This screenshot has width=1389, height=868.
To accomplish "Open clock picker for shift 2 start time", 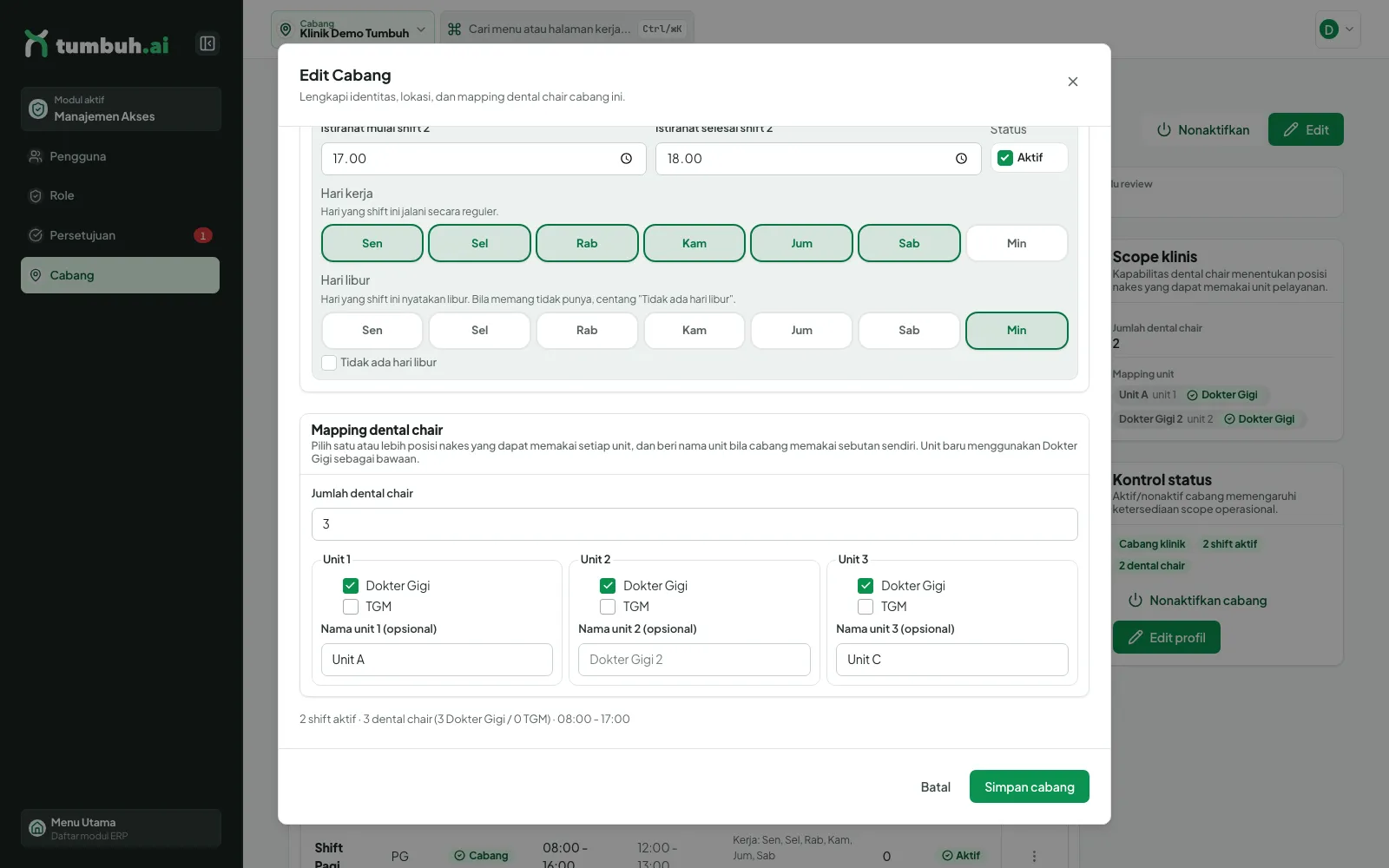I will [x=626, y=159].
